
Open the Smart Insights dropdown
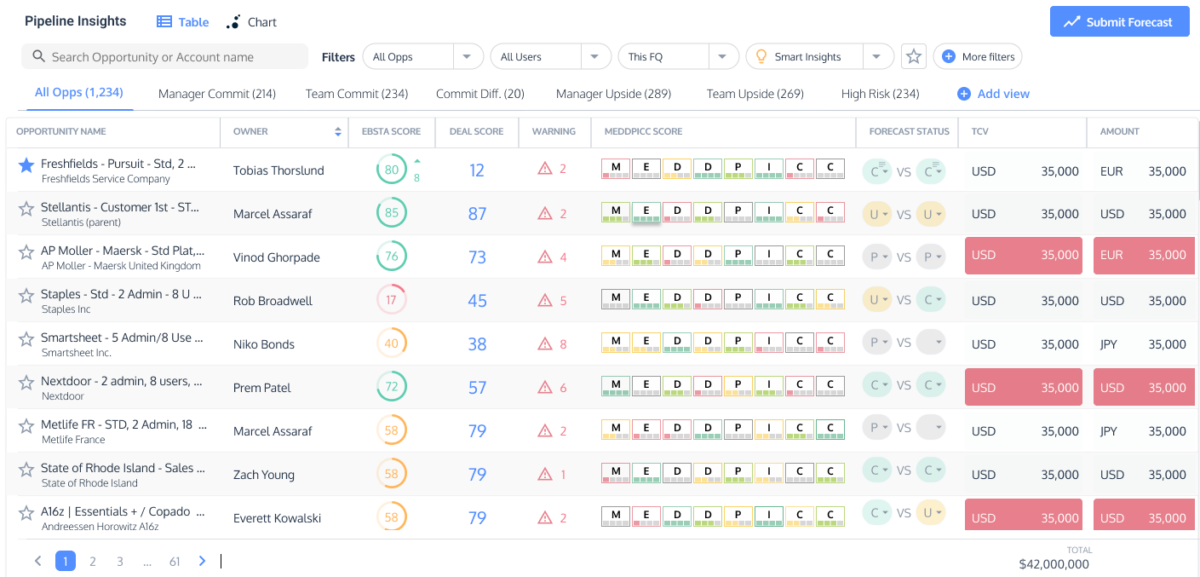(877, 57)
